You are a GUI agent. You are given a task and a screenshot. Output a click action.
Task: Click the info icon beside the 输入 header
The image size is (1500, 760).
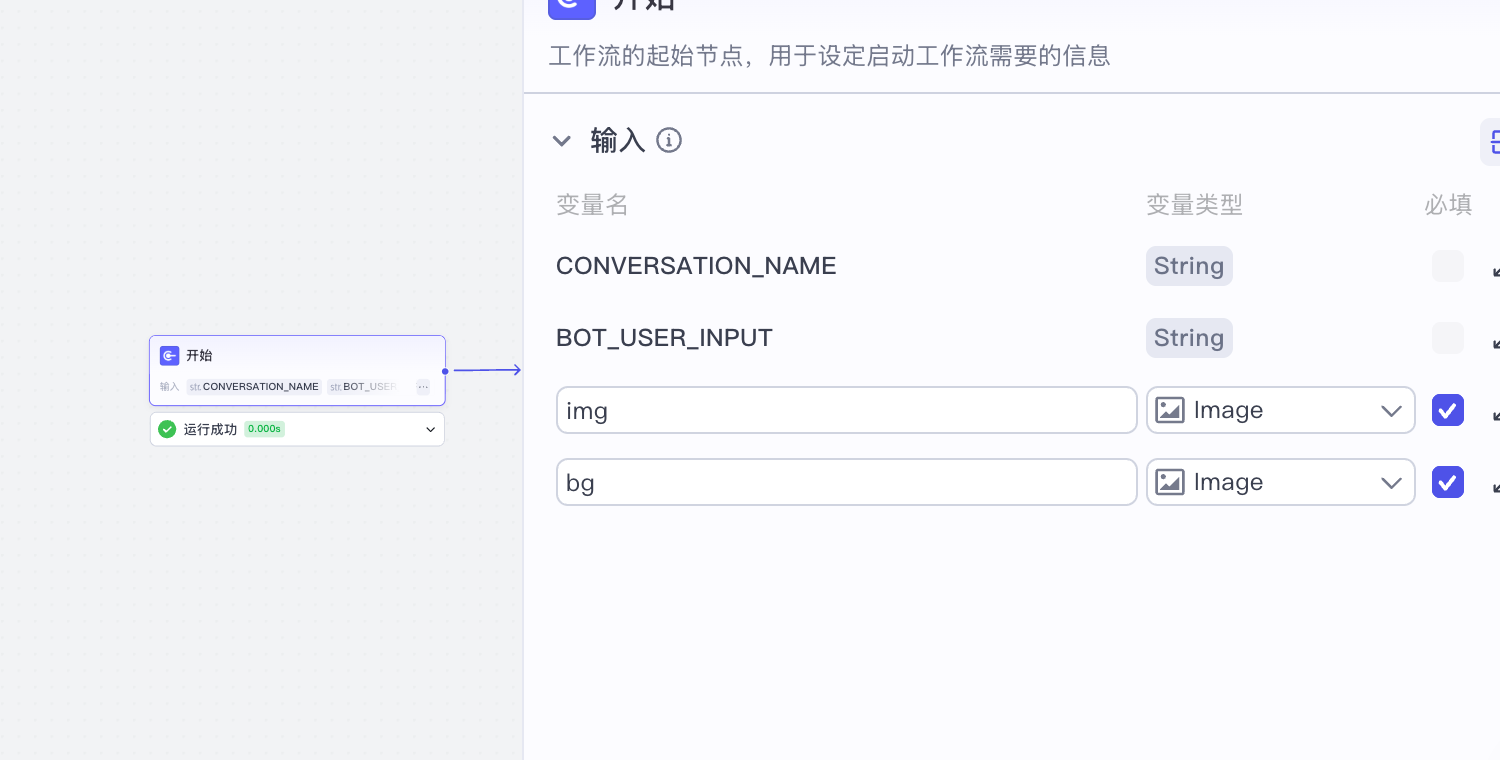669,140
